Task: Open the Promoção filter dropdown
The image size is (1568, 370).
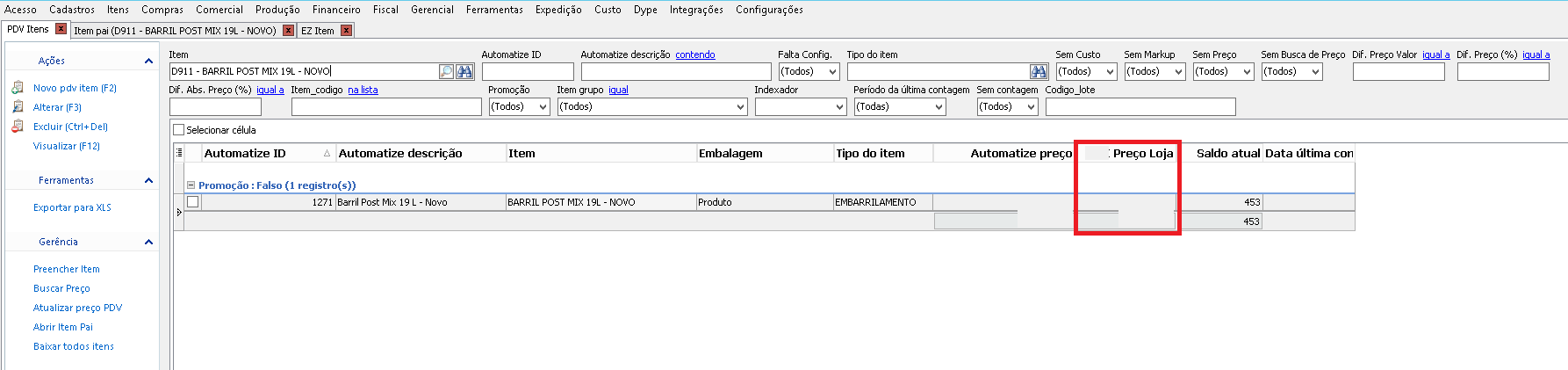Action: point(543,106)
